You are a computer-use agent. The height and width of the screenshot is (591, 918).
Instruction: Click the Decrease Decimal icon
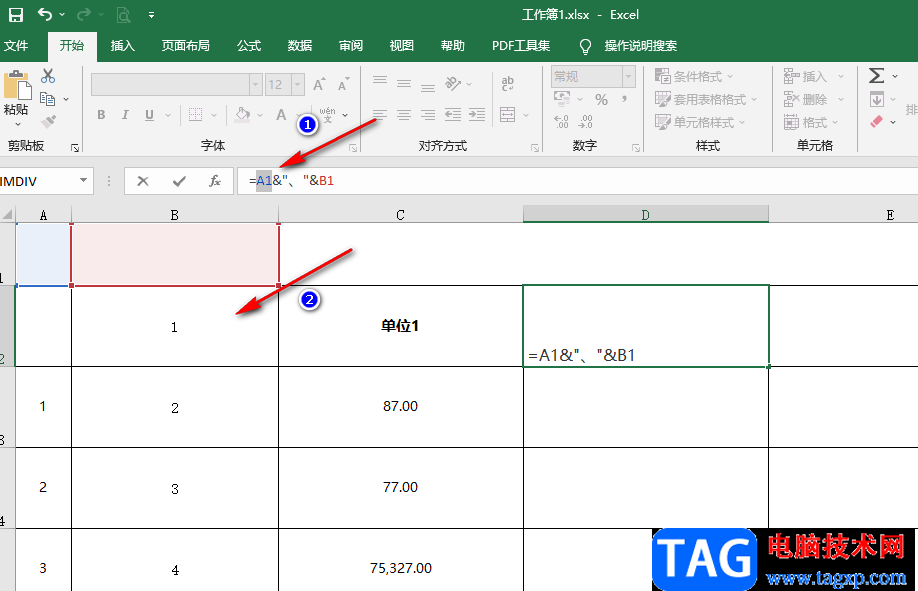tap(585, 122)
